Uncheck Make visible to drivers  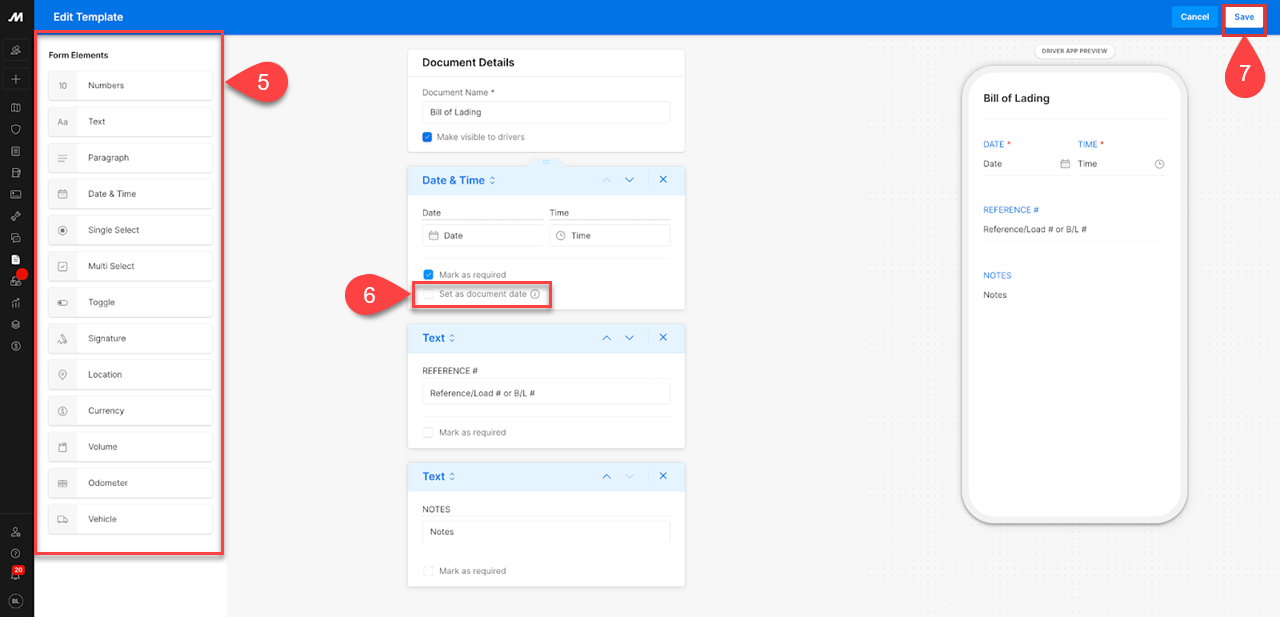(x=428, y=137)
